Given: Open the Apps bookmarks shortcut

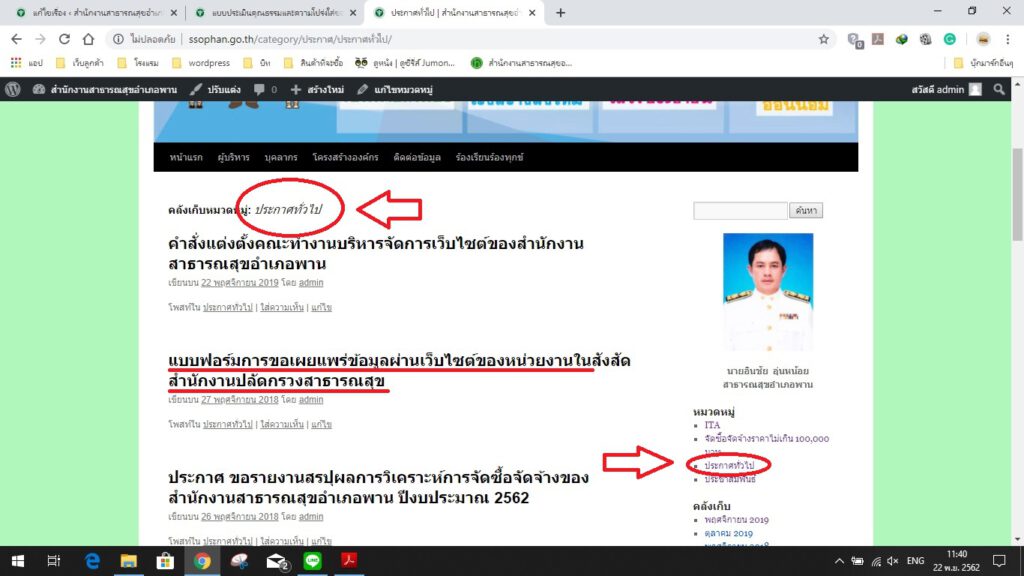Looking at the screenshot, I should pyautogui.click(x=27, y=63).
